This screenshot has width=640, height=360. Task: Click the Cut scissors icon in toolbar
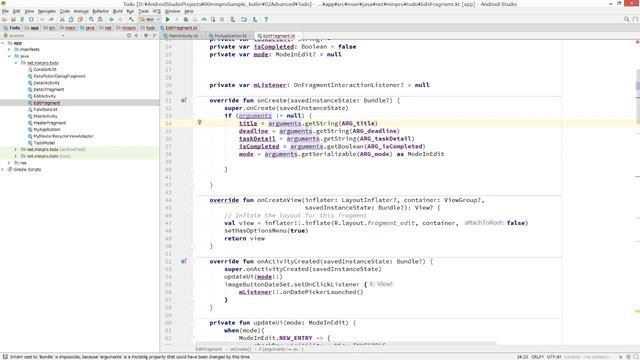coord(62,19)
